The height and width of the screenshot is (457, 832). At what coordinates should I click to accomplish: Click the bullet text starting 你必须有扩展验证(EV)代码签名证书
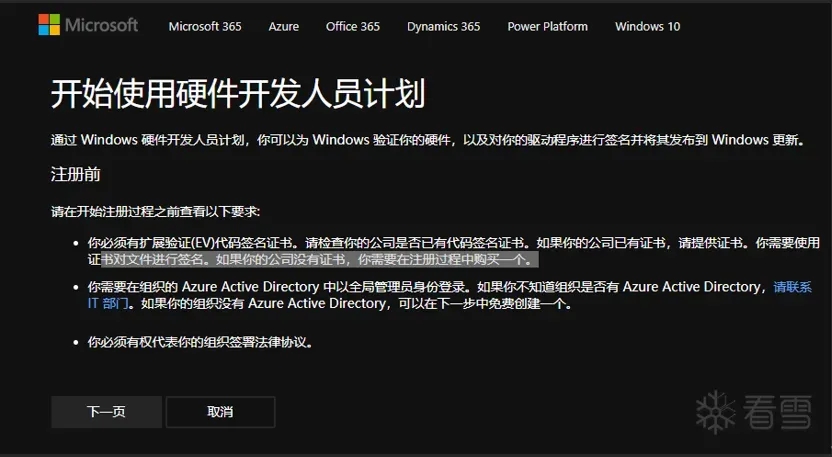pos(300,243)
